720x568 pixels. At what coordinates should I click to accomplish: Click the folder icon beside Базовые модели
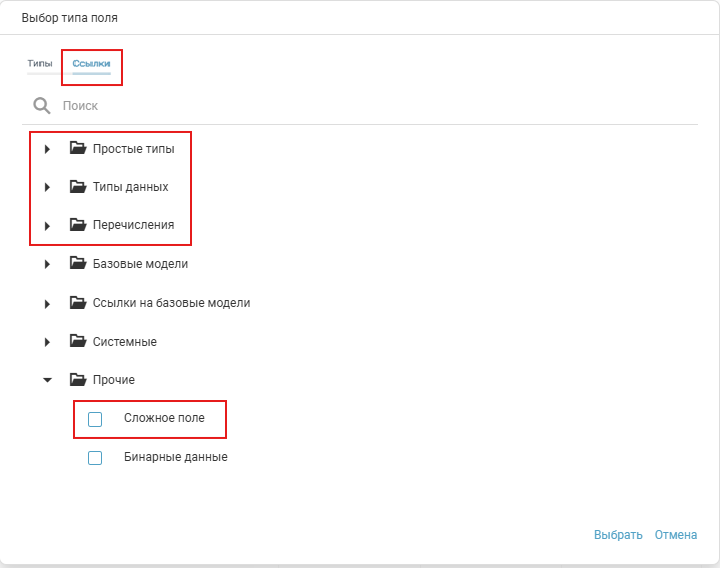(78, 264)
